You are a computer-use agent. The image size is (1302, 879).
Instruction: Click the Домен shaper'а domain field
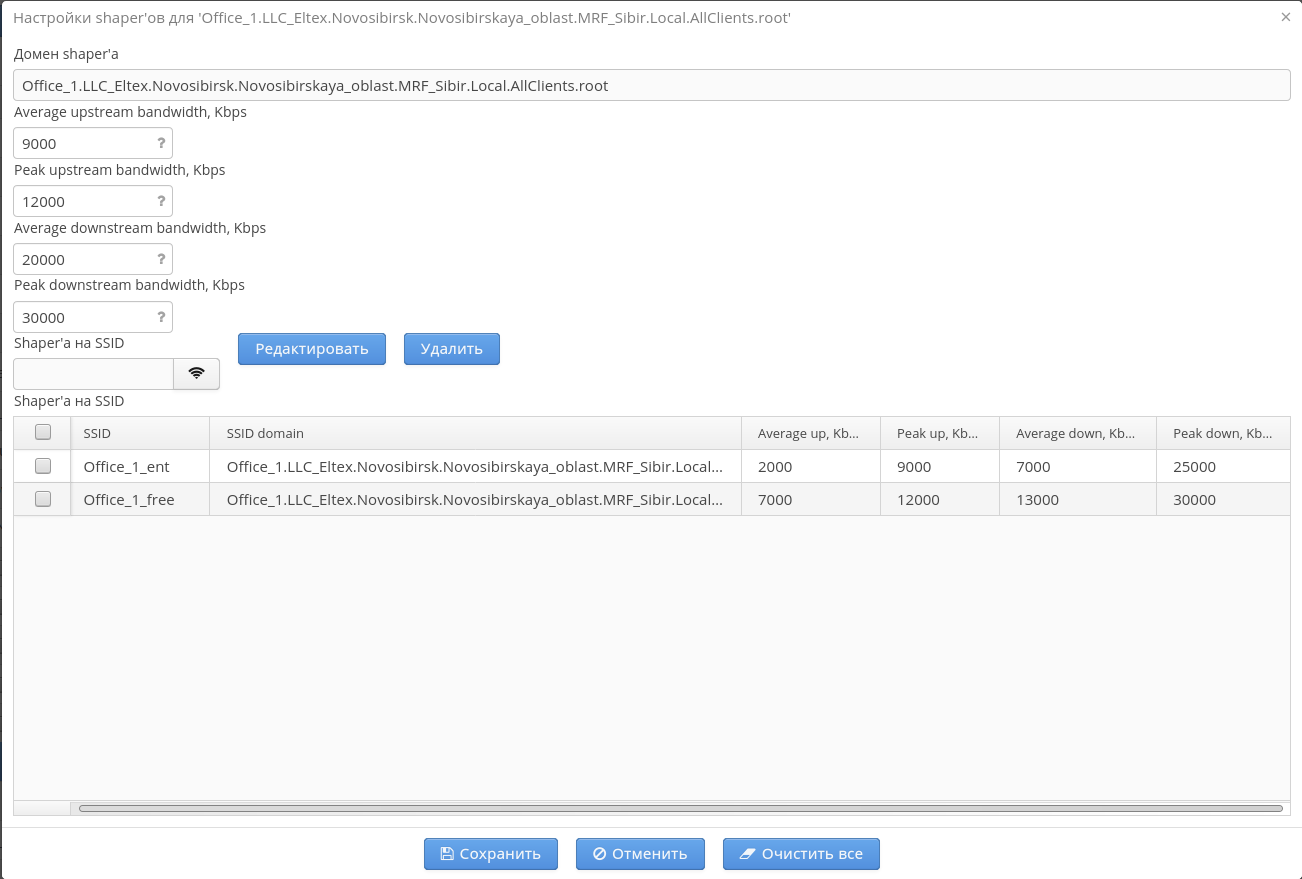pyautogui.click(x=652, y=85)
